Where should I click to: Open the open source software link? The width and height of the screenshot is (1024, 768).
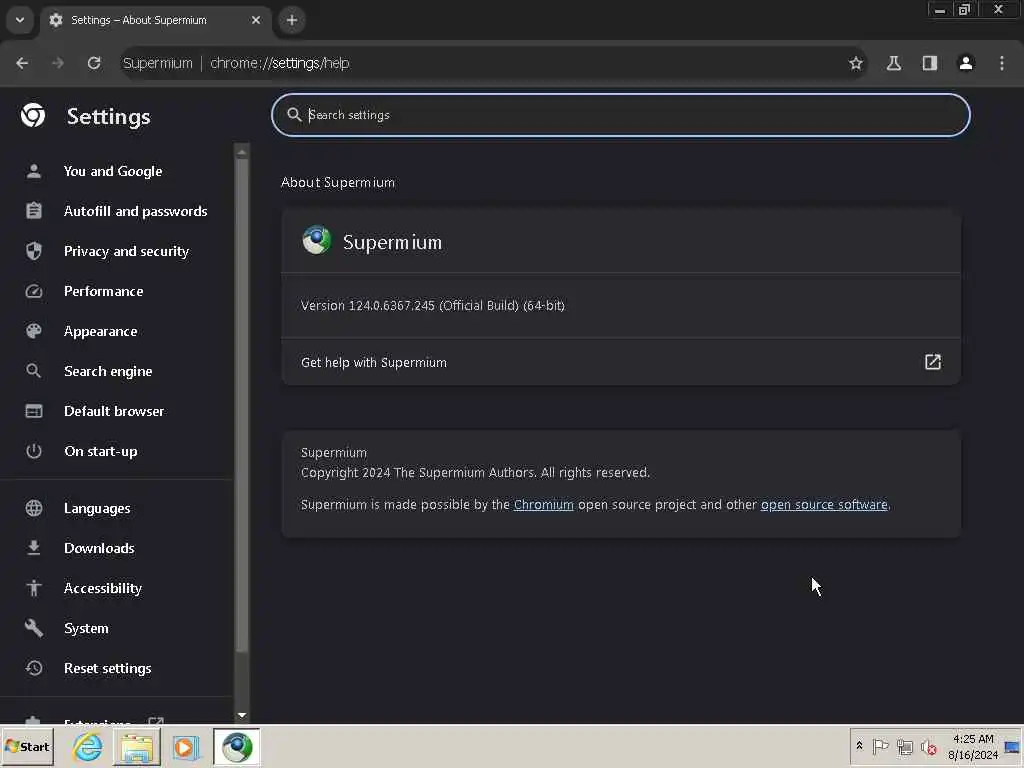point(824,505)
